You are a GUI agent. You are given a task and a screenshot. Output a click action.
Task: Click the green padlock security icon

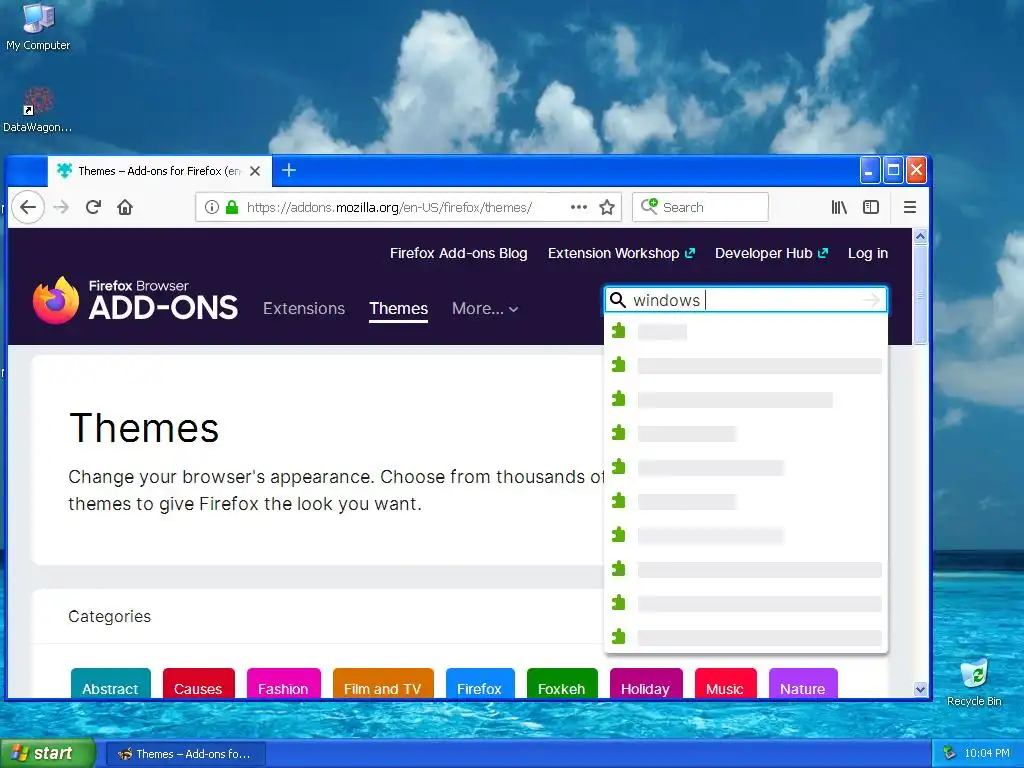pyautogui.click(x=232, y=207)
